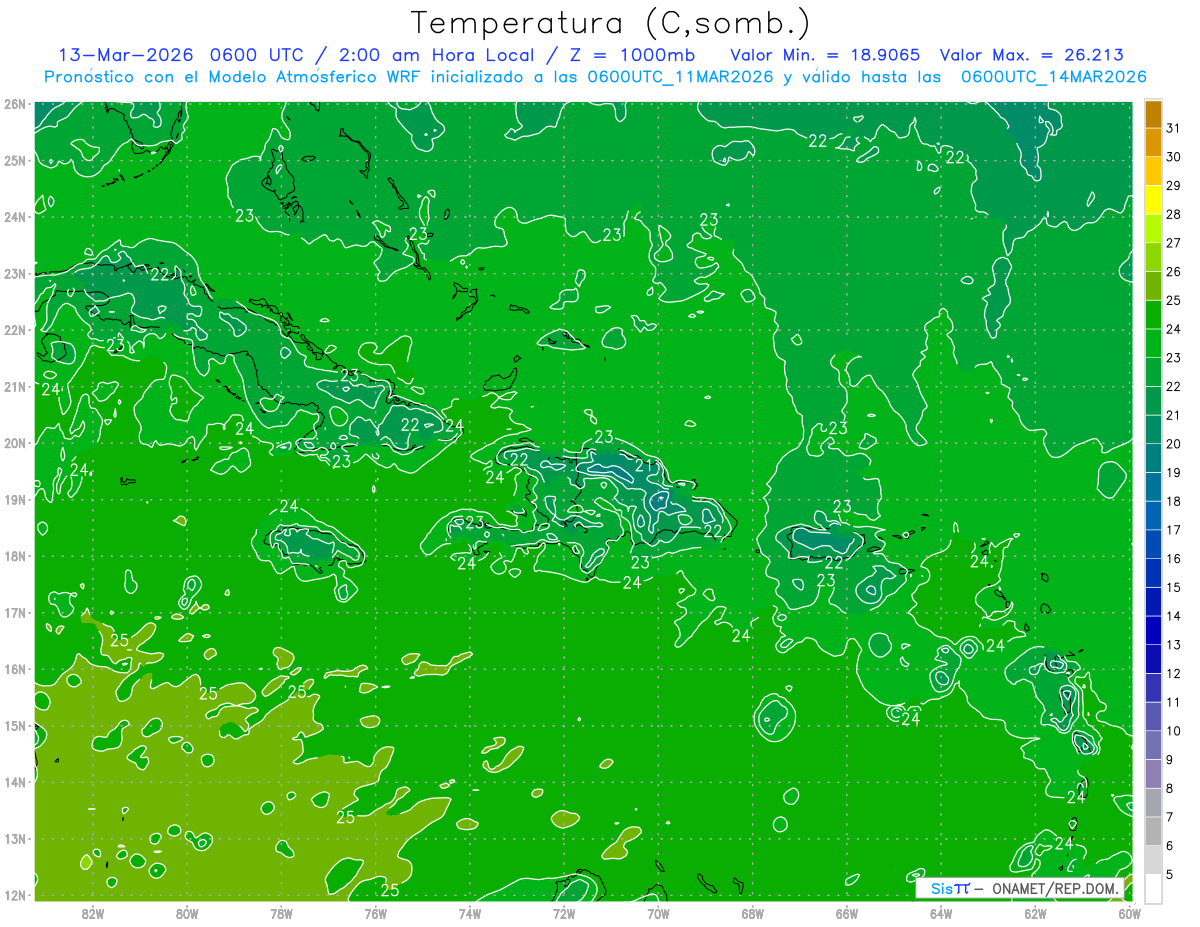Click the 18N latitude label
This screenshot has height=927, width=1200.
click(x=14, y=556)
